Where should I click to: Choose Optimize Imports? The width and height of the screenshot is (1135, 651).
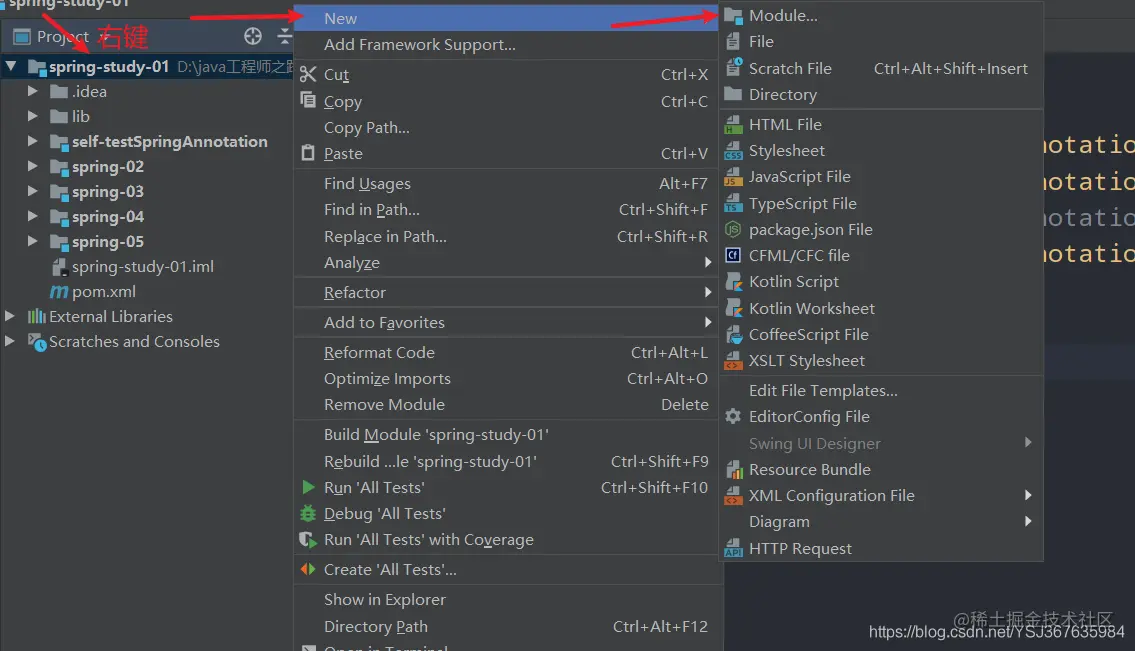506,379
